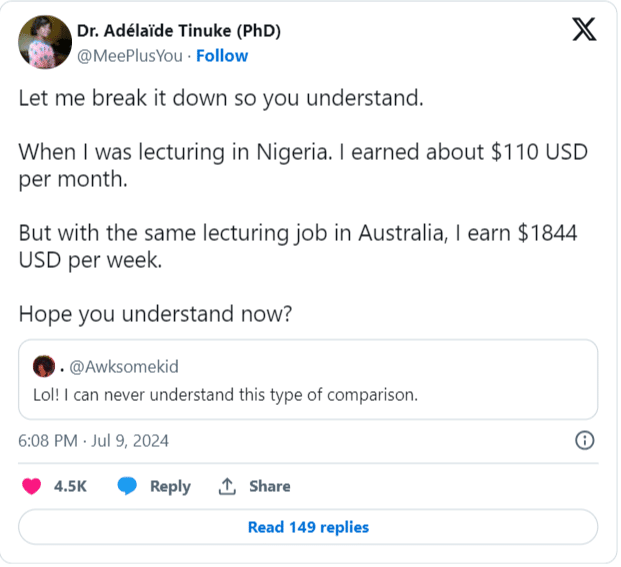
Task: Click the @Awksomekid avatar in quoted tweet
Action: pos(43,366)
